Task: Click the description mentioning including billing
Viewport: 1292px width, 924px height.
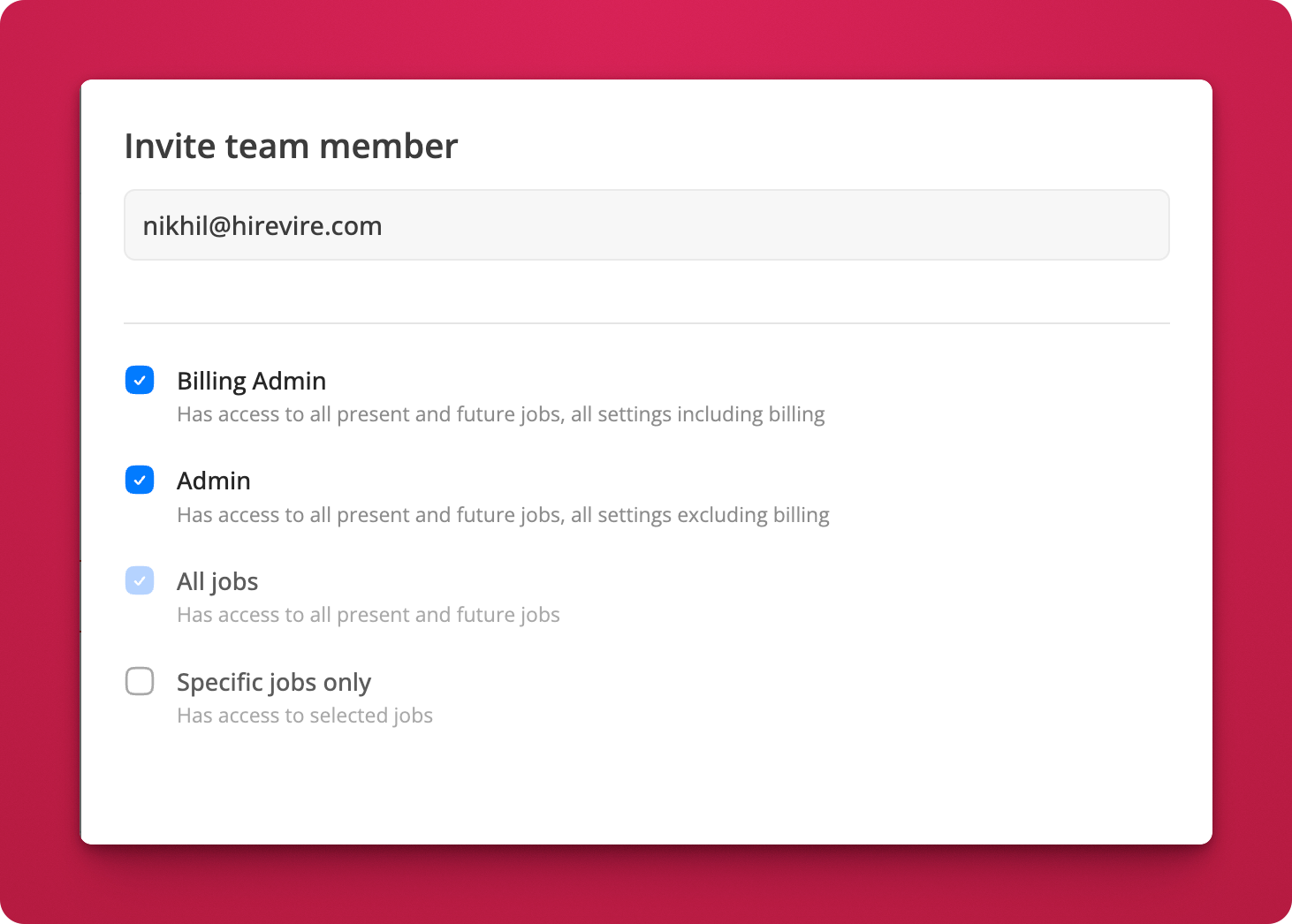Action: coord(500,414)
